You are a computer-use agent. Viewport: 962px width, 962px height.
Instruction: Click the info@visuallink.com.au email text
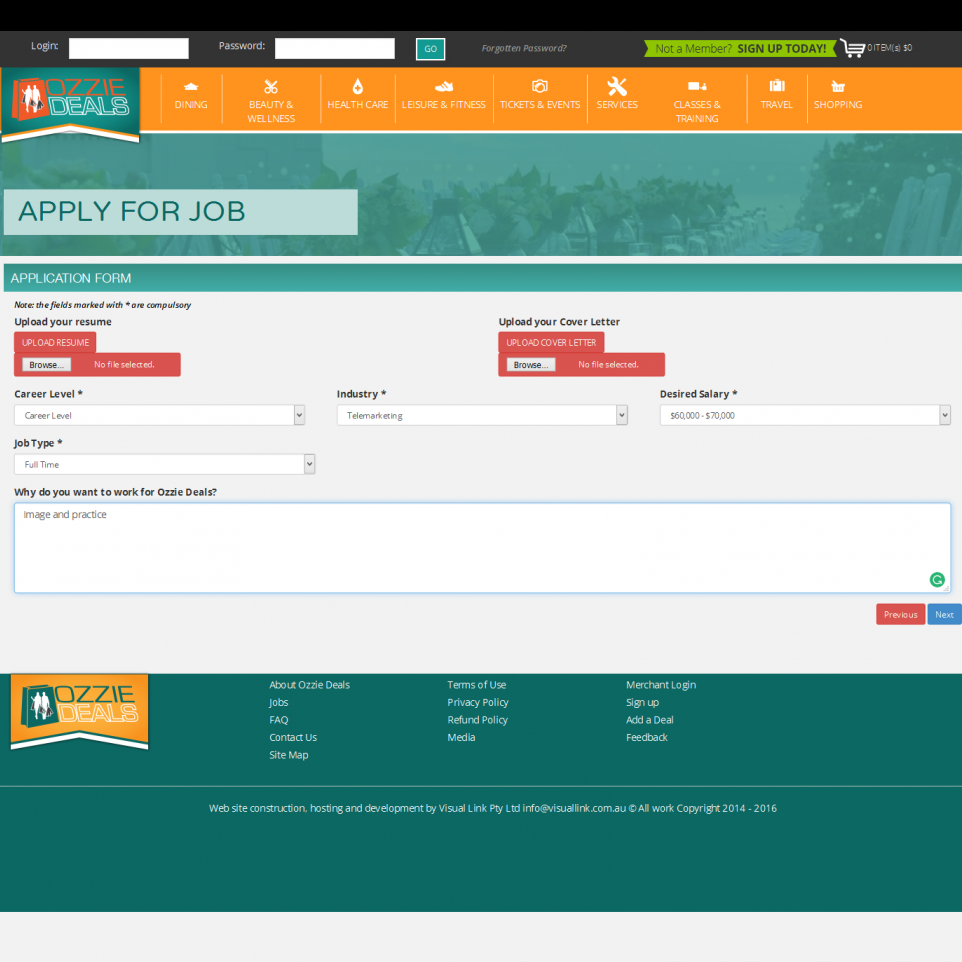point(574,808)
